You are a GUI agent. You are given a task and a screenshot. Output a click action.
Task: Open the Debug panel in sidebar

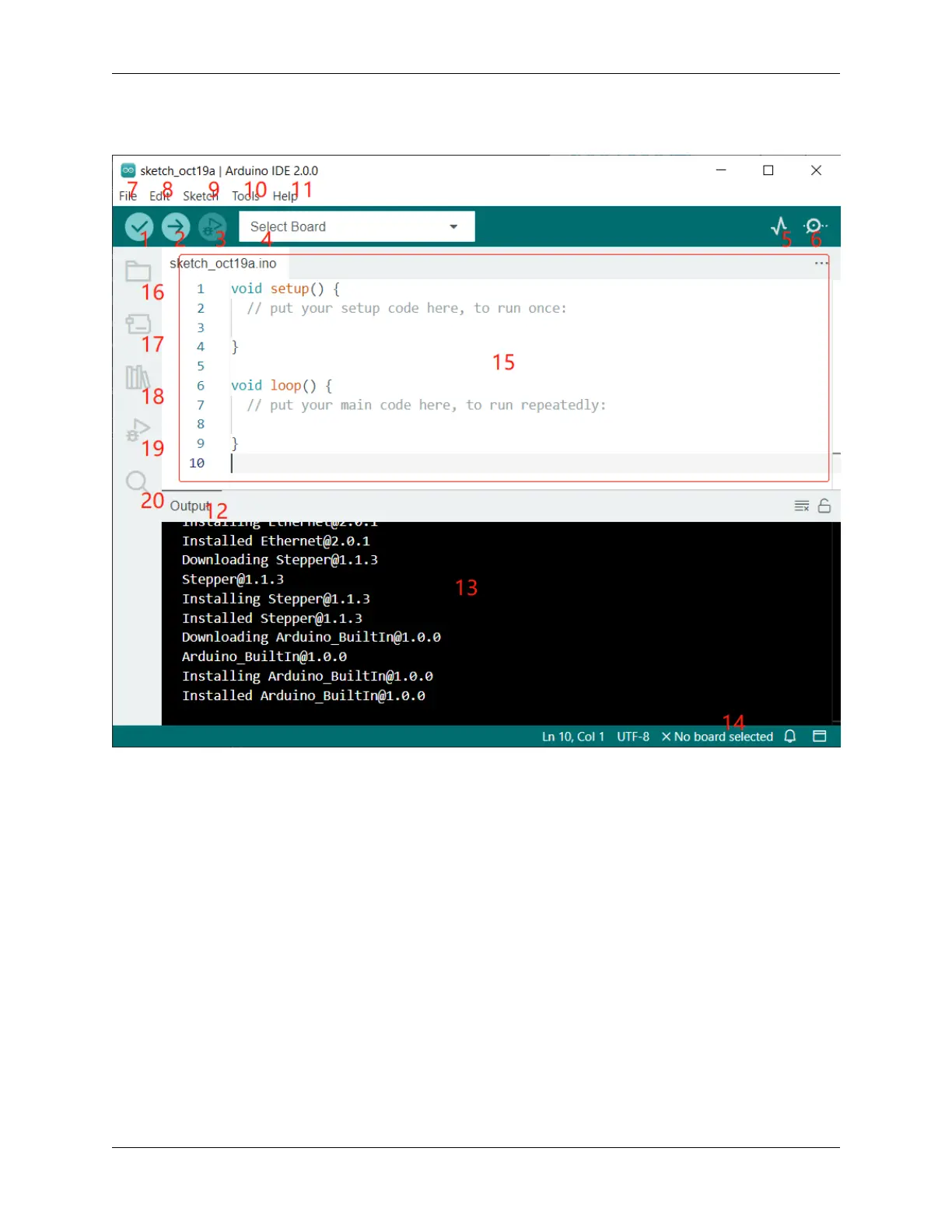138,429
